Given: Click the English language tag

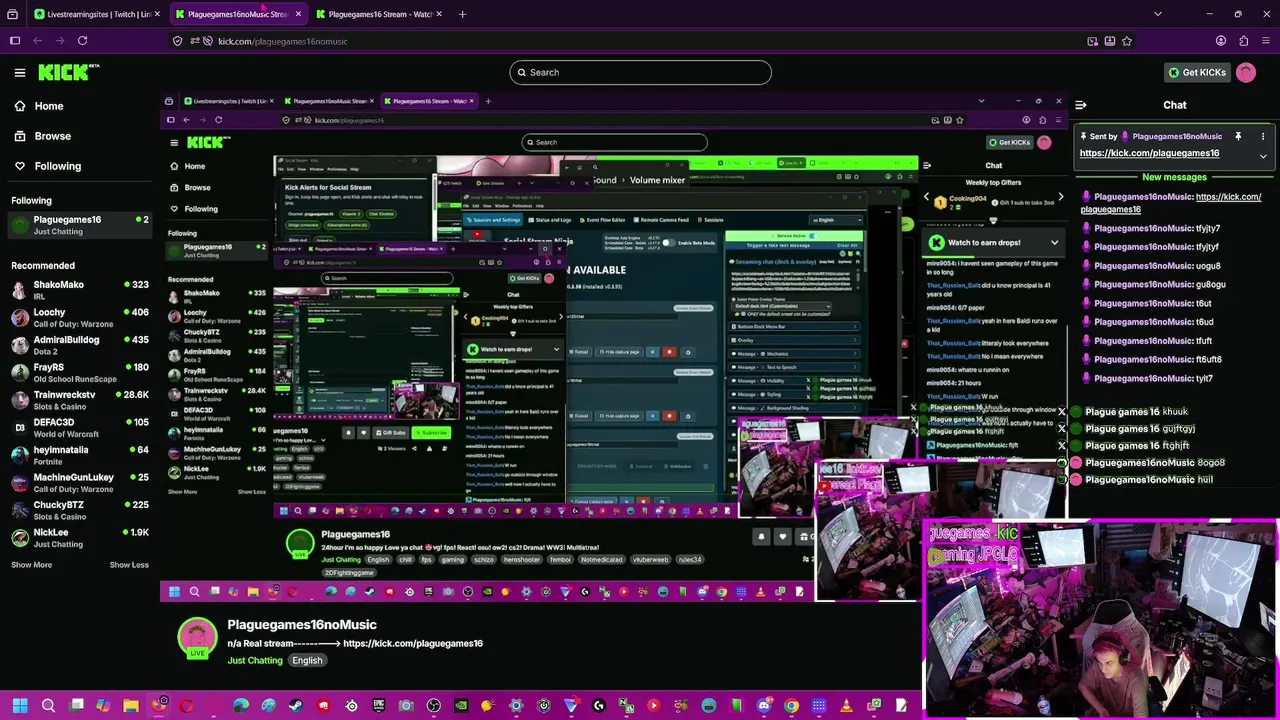Looking at the screenshot, I should click(307, 660).
